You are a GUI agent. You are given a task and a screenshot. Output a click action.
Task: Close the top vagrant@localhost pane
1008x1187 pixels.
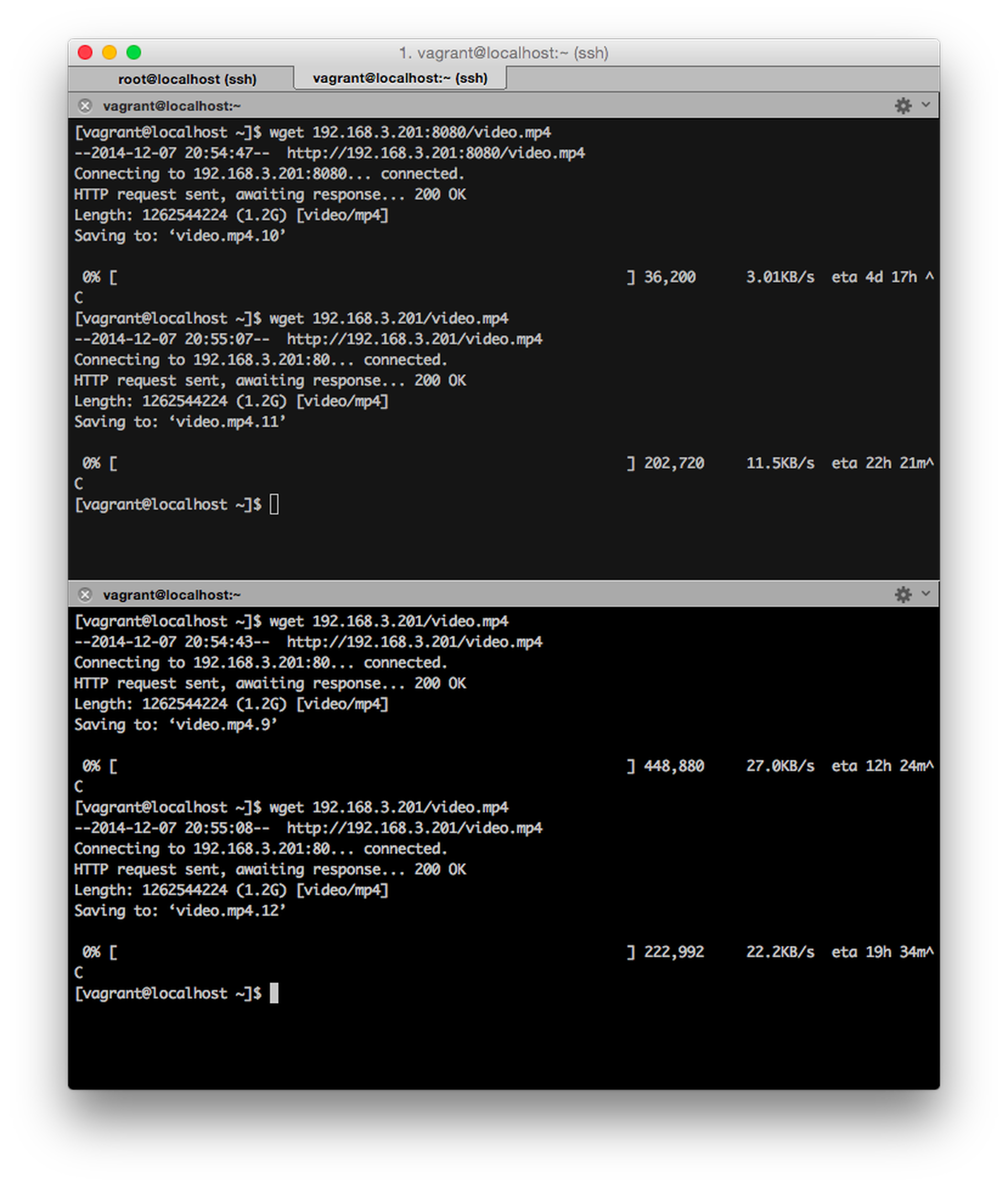coord(85,106)
